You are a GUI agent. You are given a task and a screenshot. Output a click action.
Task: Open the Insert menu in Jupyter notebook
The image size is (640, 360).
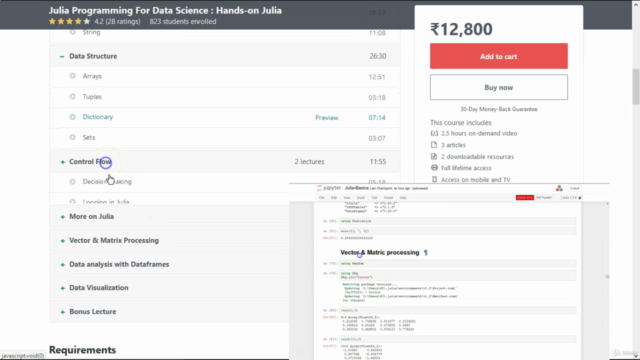pyautogui.click(x=361, y=198)
